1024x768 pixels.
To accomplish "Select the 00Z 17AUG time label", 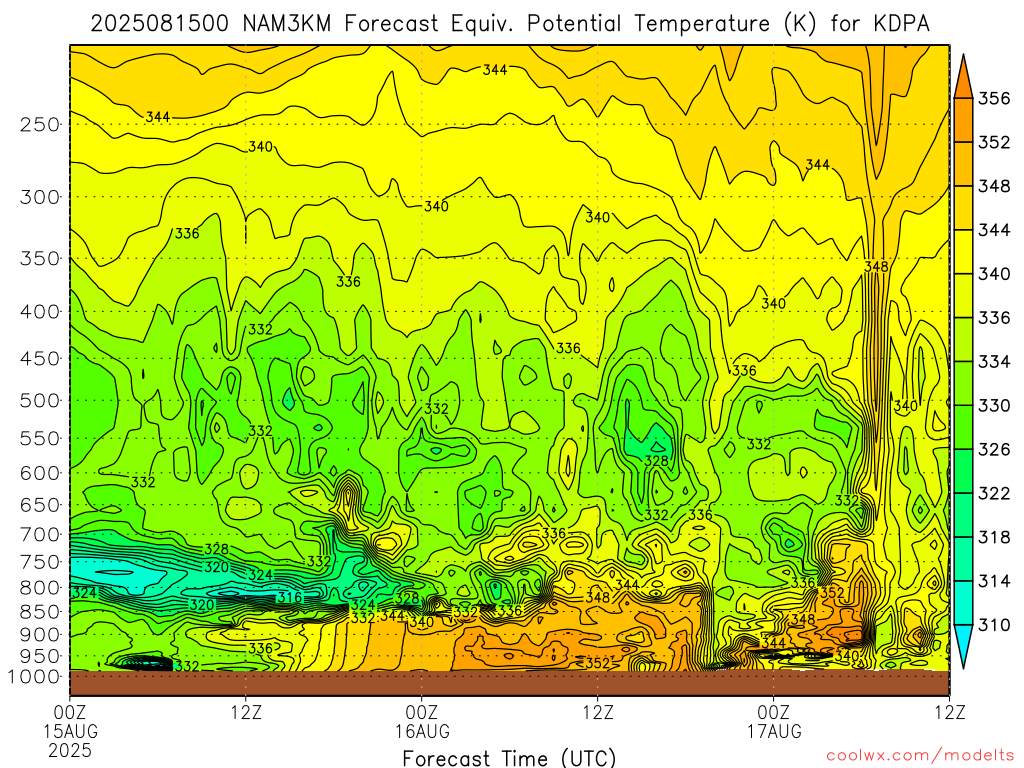I will point(774,721).
